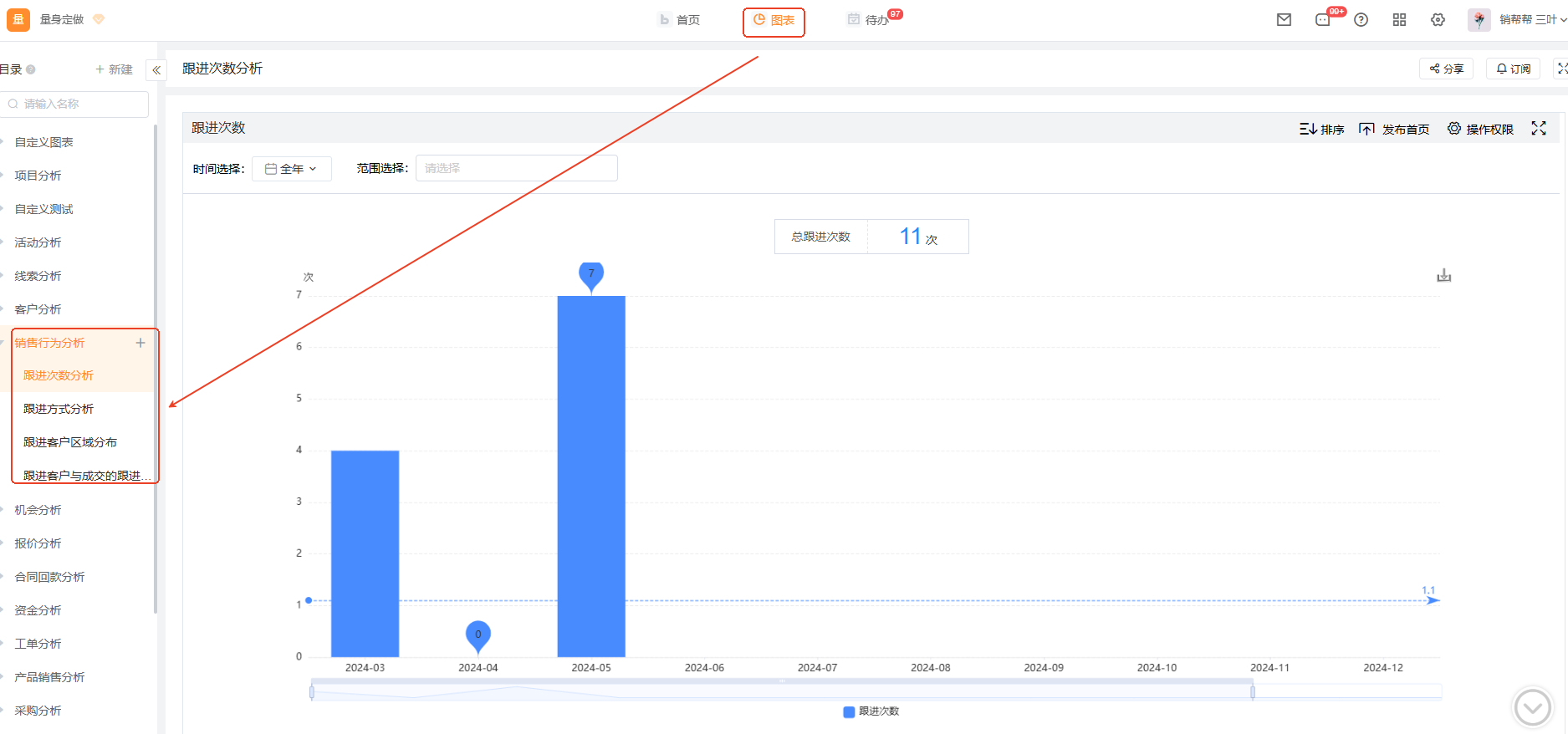Open the mail envelope icon

coord(1284,20)
